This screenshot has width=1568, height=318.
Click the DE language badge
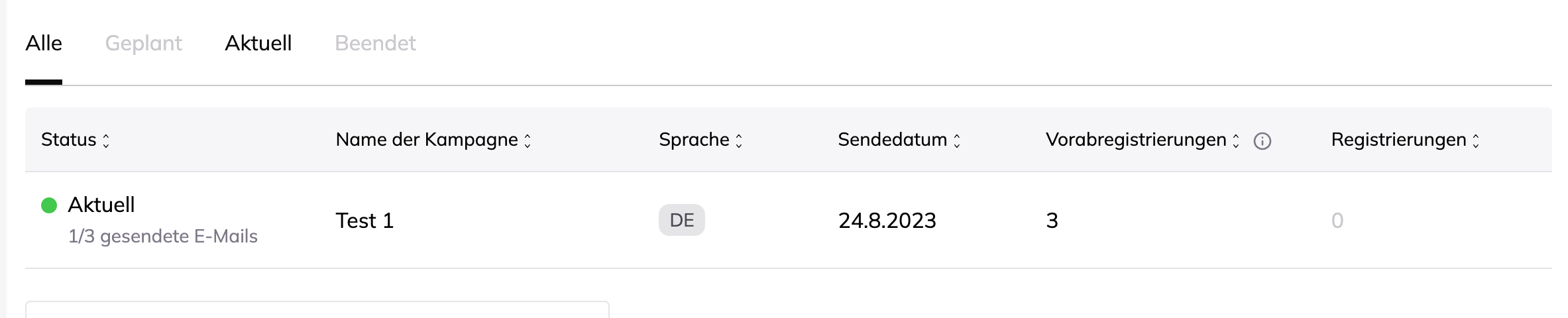click(x=682, y=220)
